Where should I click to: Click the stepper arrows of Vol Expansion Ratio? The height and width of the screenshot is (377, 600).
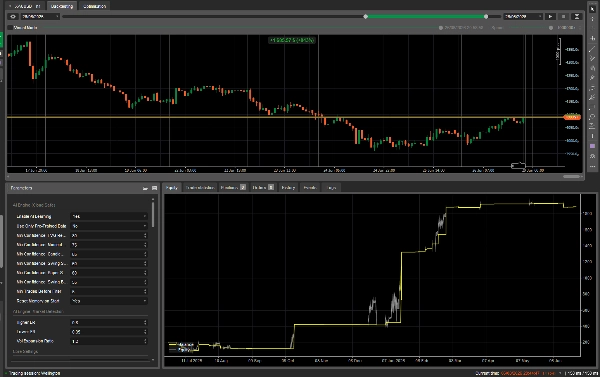(145, 341)
